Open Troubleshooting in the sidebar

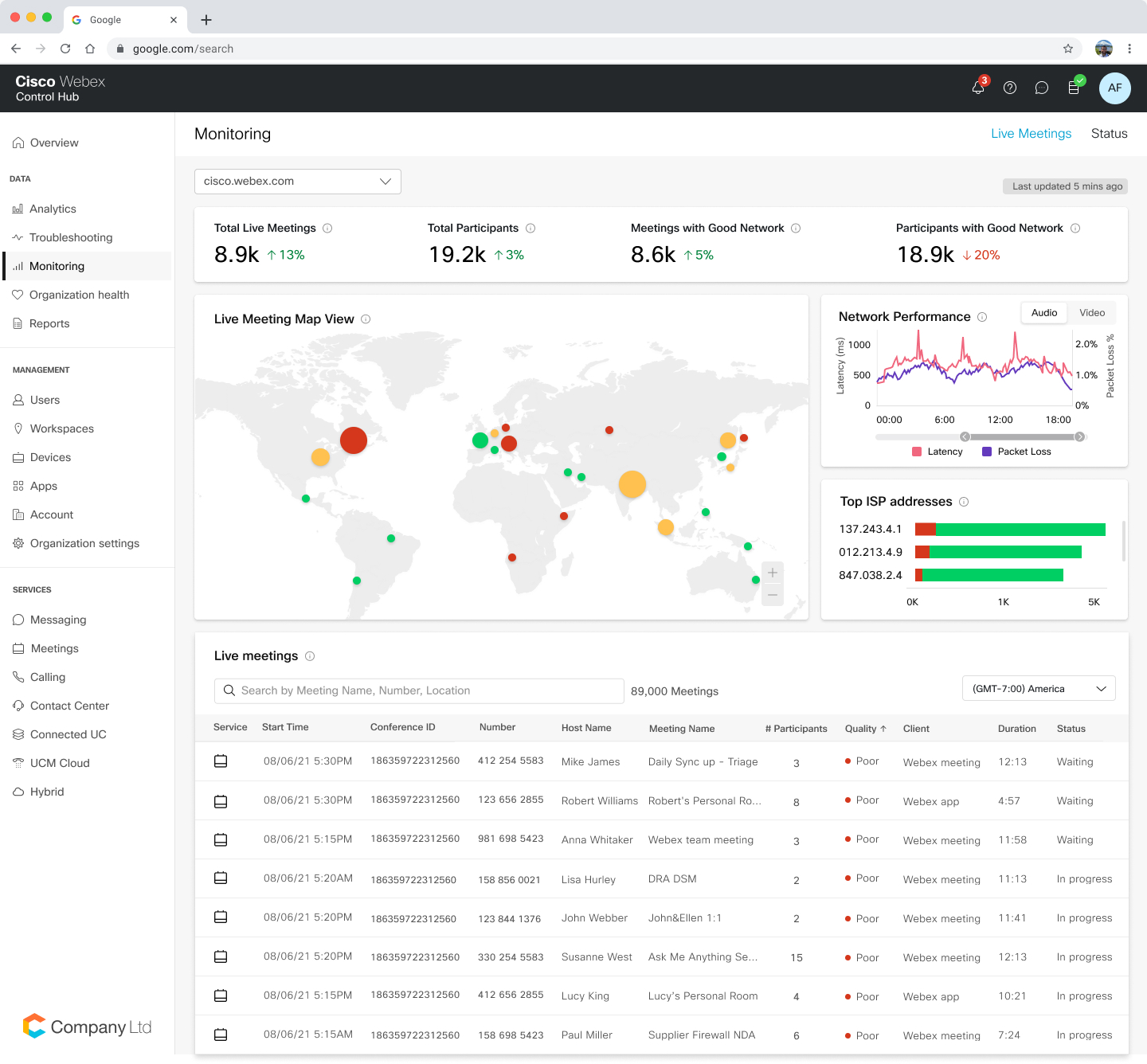tap(71, 237)
